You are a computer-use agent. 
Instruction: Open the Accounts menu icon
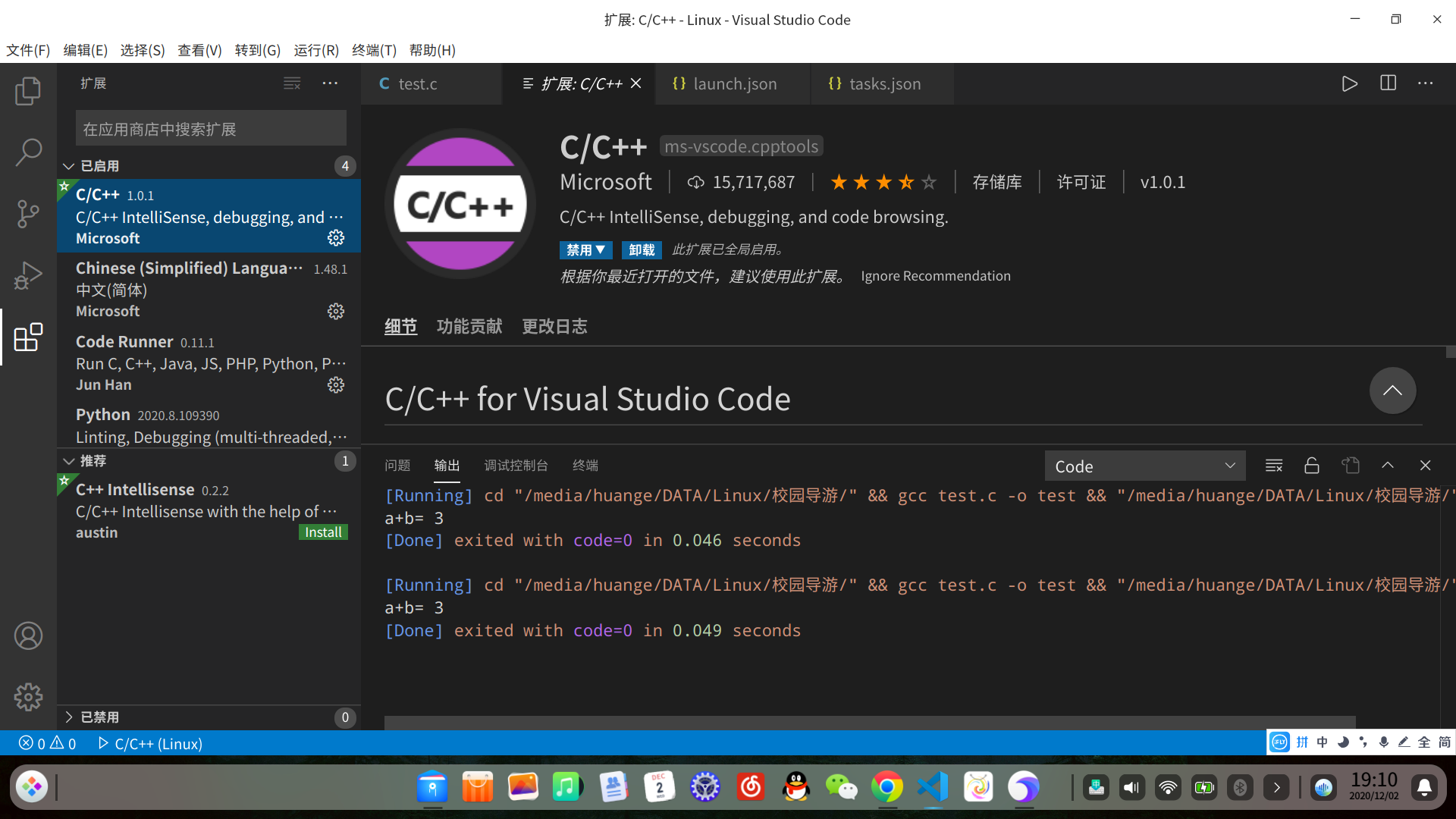(28, 635)
